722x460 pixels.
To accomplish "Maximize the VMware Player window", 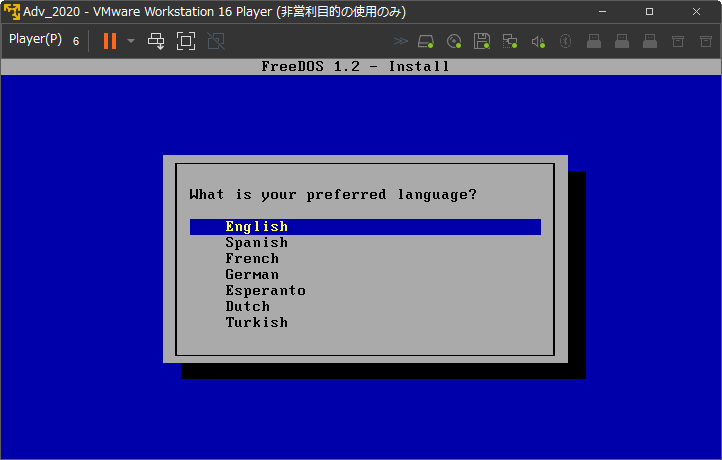I will [x=649, y=12].
